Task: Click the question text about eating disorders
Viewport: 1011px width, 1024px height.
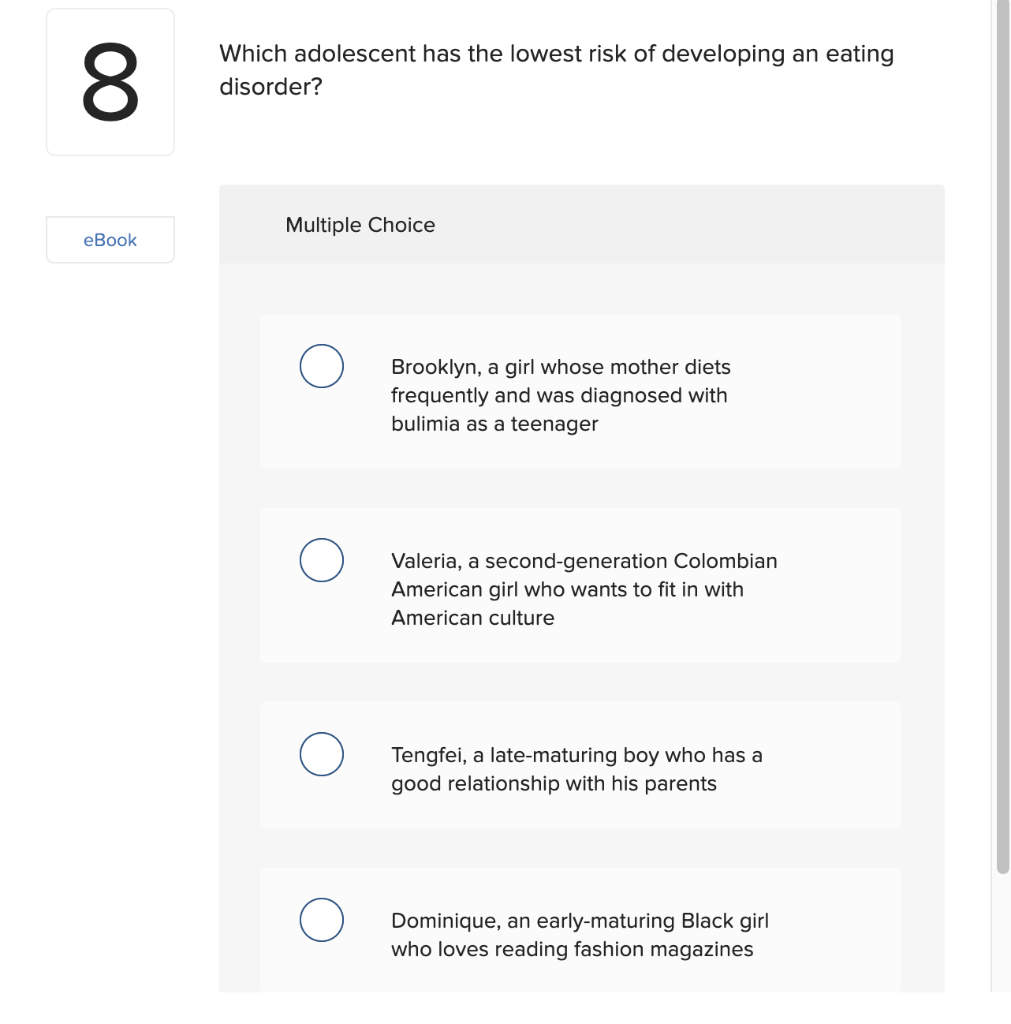Action: tap(556, 68)
